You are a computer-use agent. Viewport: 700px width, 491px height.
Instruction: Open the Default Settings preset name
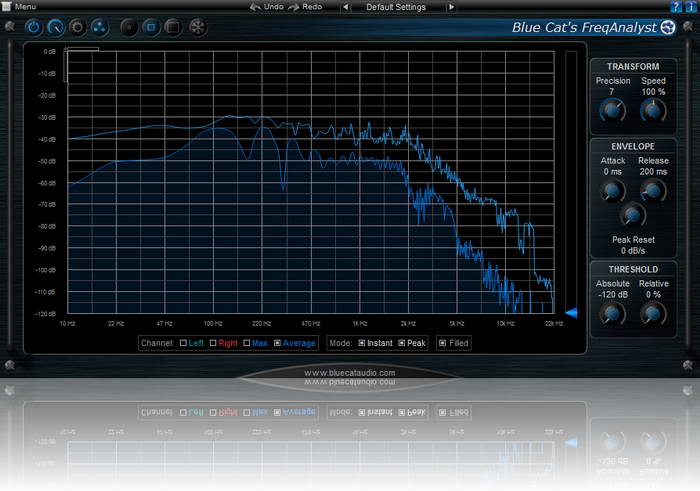coord(396,7)
